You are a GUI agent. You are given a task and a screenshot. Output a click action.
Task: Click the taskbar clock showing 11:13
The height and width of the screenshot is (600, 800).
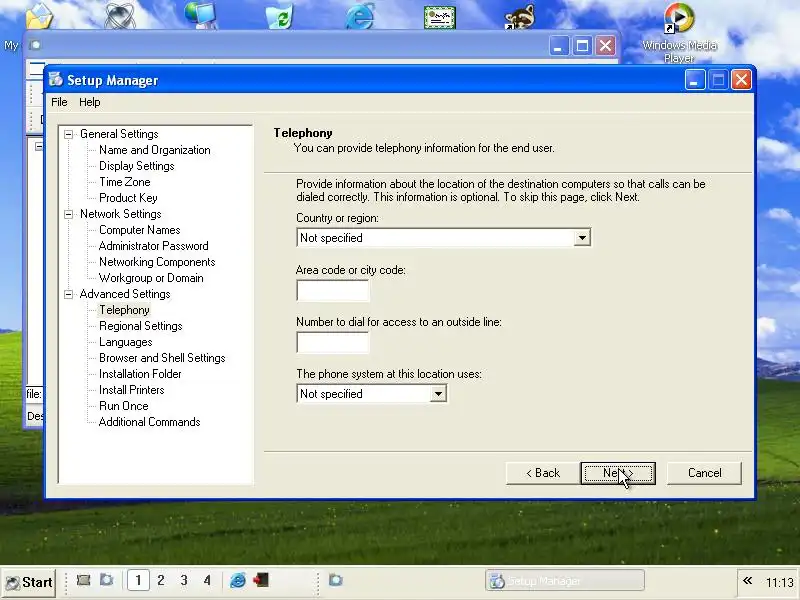click(x=780, y=582)
